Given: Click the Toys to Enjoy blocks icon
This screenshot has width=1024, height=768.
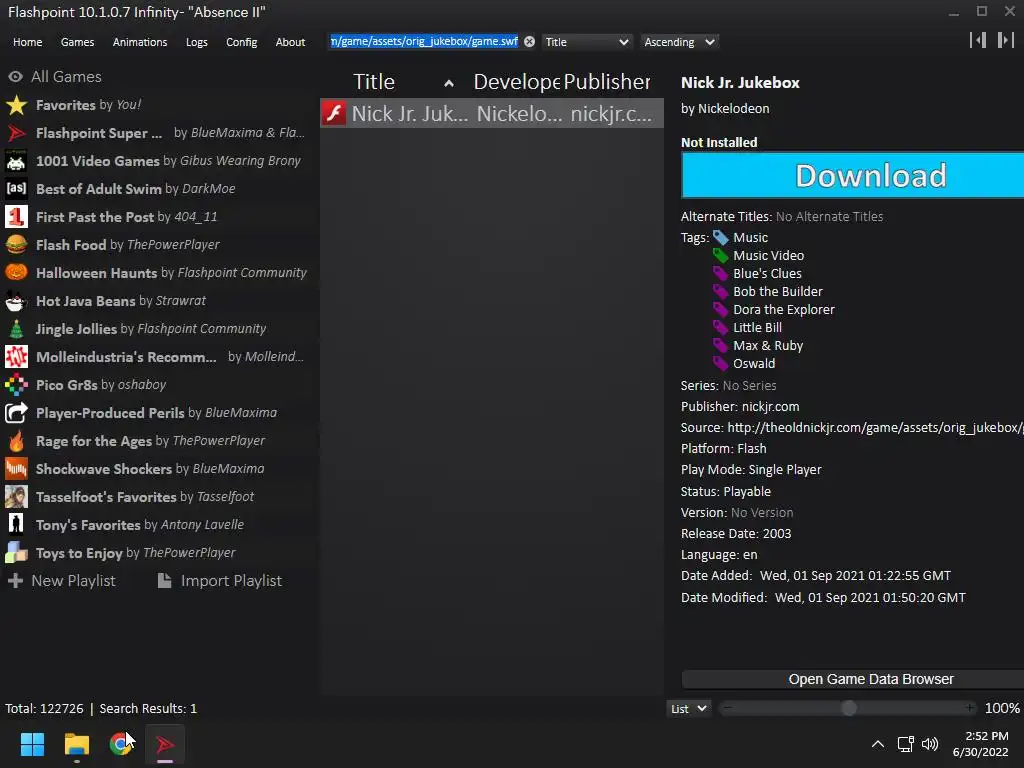Looking at the screenshot, I should [x=16, y=552].
